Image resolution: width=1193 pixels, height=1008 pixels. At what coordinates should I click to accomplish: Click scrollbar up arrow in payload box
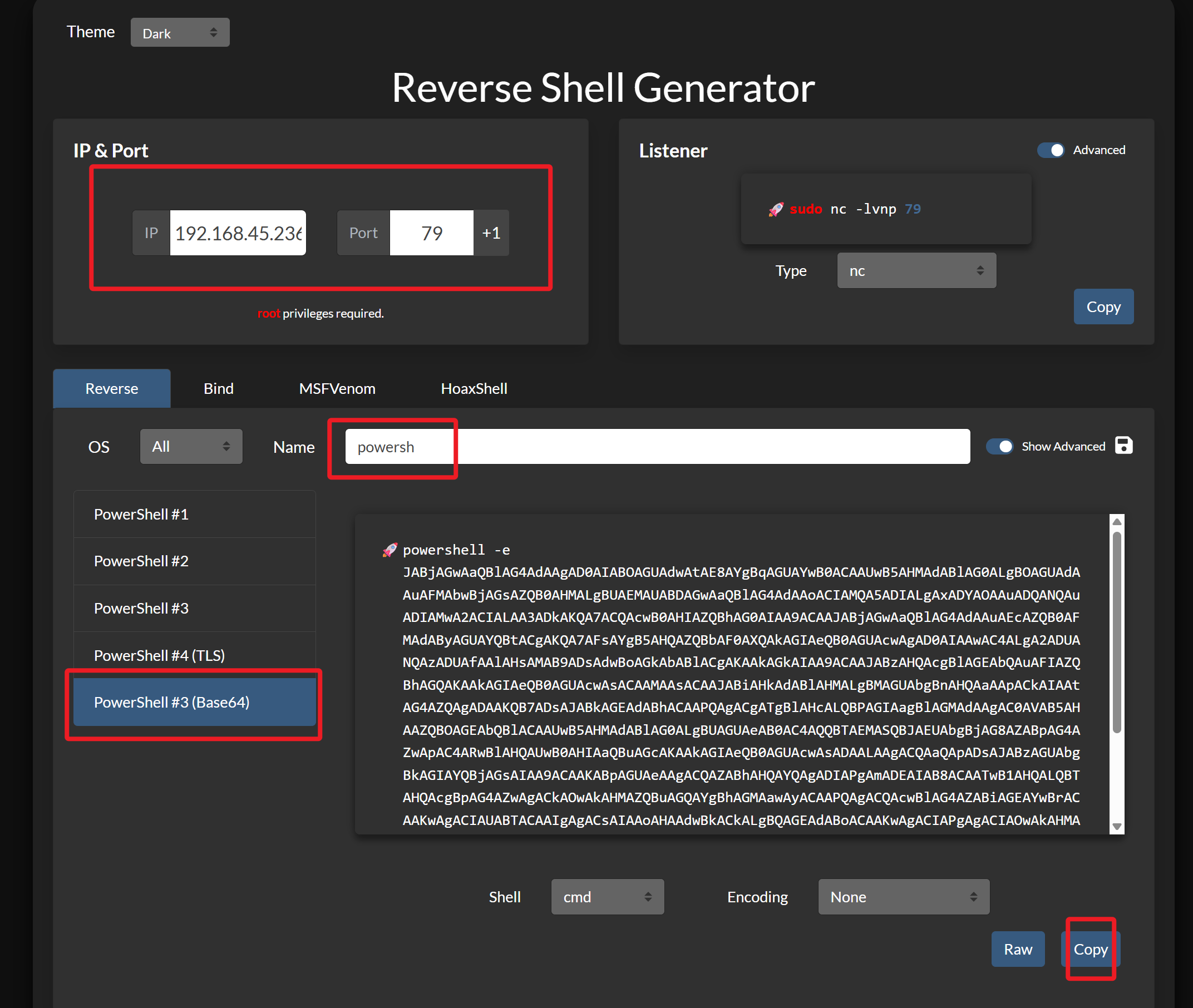tap(1116, 521)
